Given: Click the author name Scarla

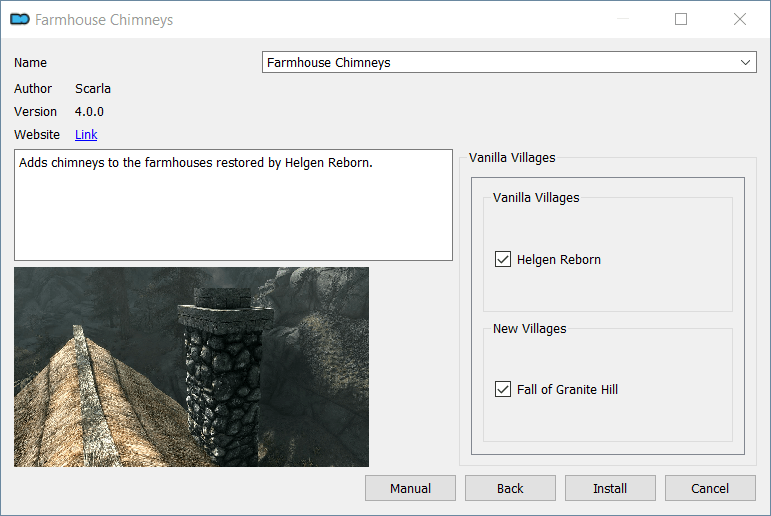Looking at the screenshot, I should 93,89.
